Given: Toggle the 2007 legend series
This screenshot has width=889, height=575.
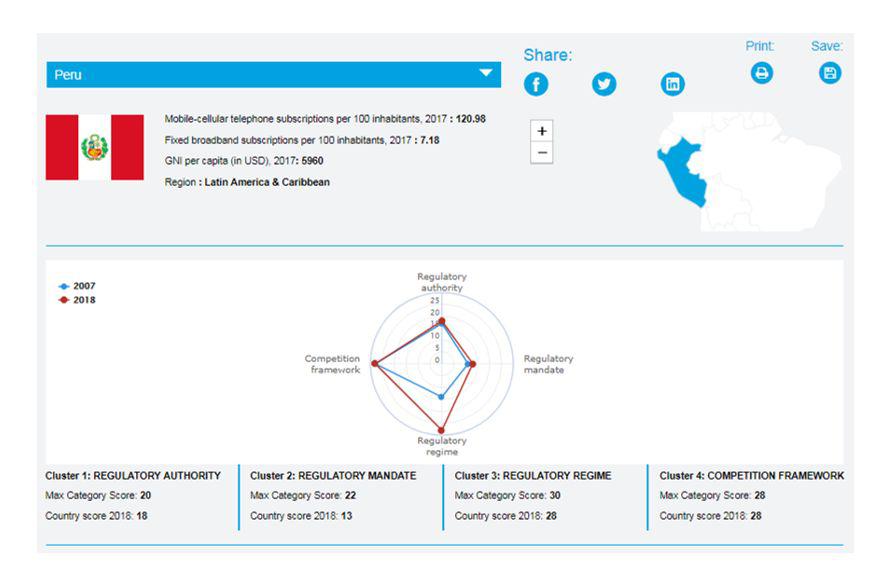Looking at the screenshot, I should [78, 286].
